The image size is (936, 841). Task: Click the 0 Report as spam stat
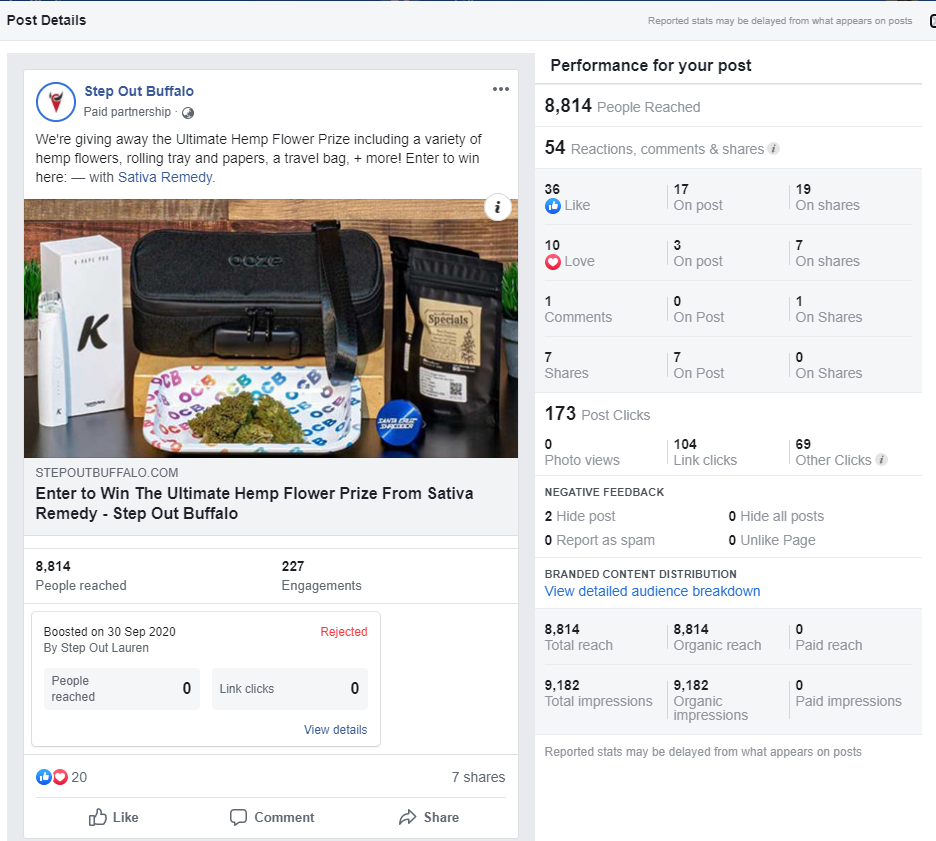pyautogui.click(x=599, y=540)
